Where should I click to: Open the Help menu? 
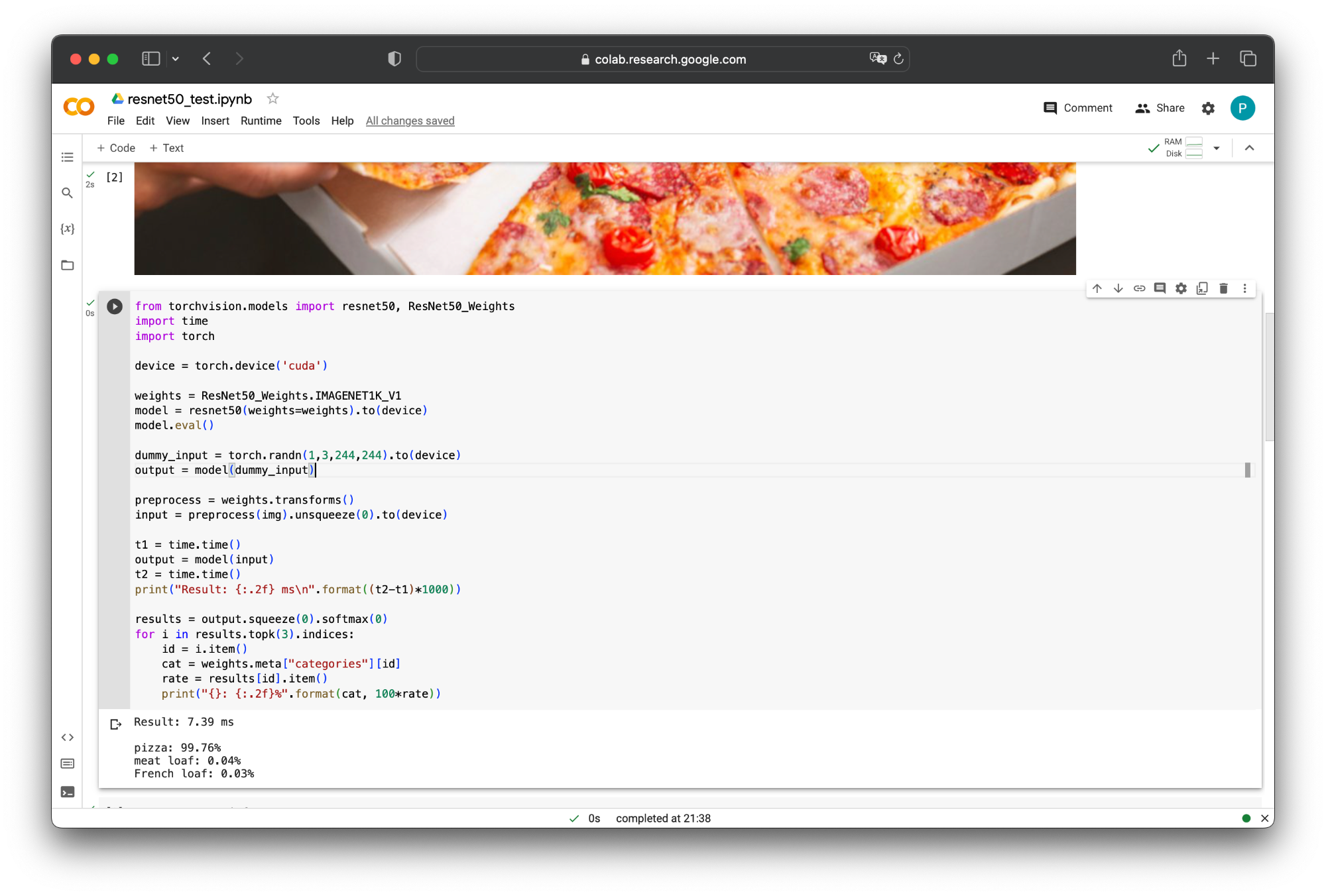click(x=343, y=121)
